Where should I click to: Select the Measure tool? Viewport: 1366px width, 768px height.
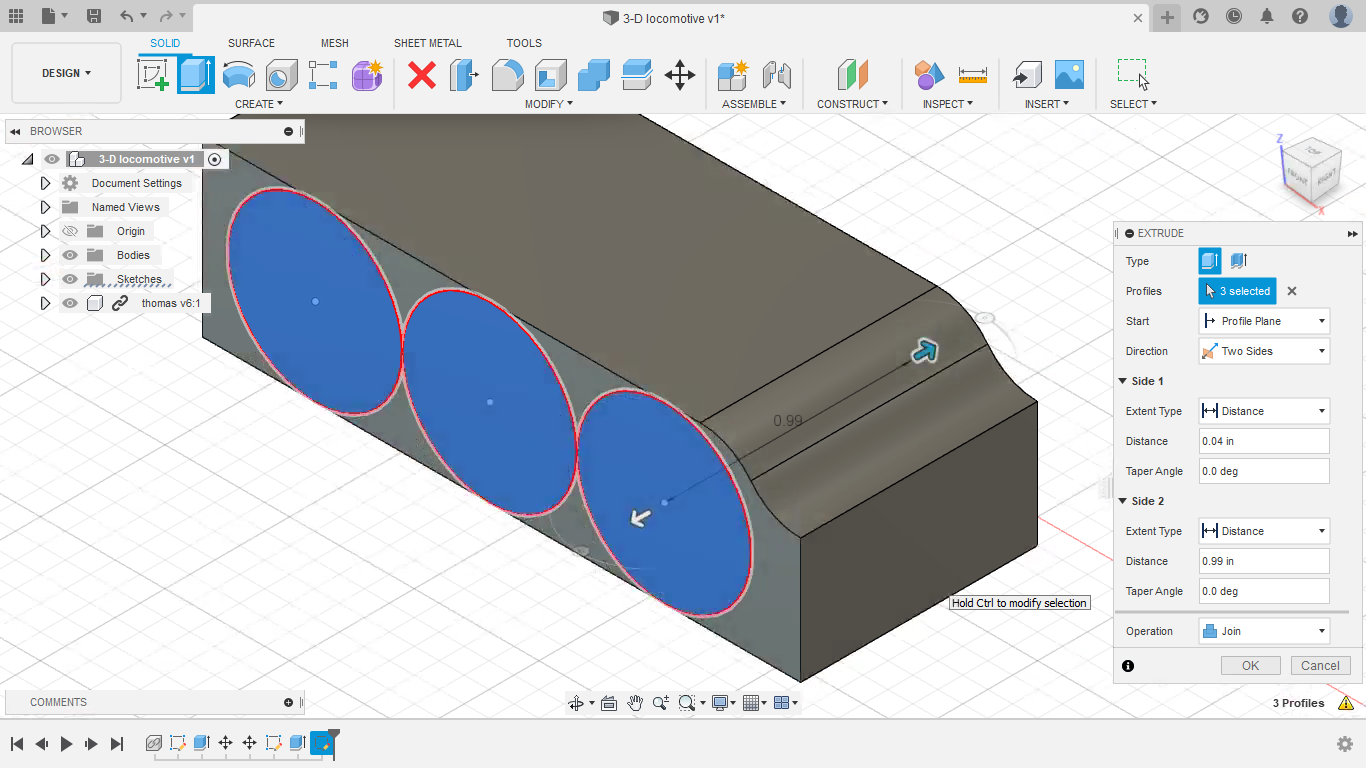pyautogui.click(x=972, y=75)
